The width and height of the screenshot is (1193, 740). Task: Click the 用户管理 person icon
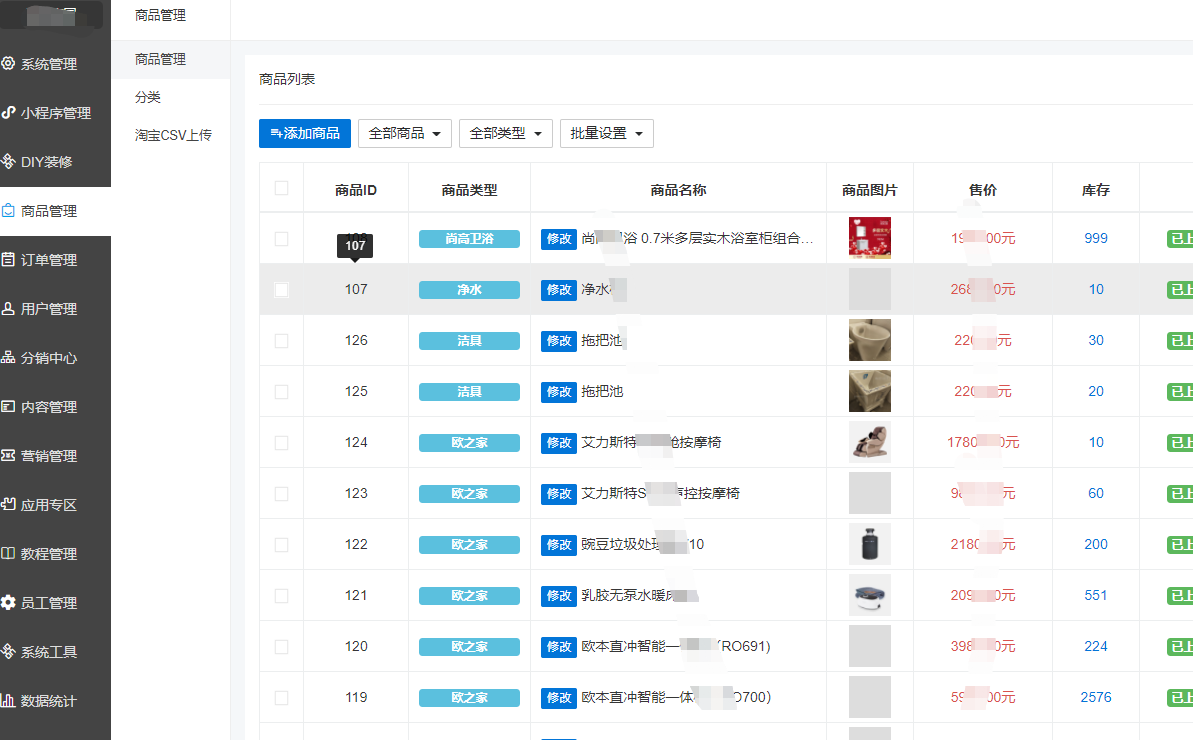[9, 309]
